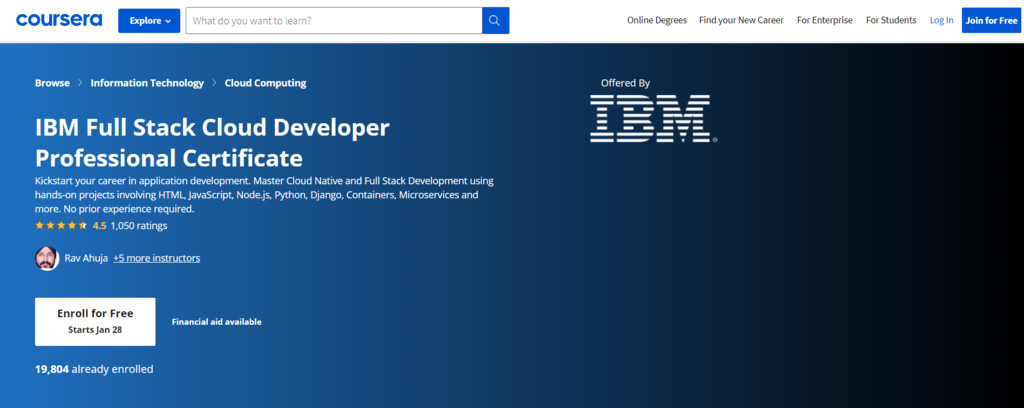Click the Enroll for Free button
1024x408 pixels.
[95, 321]
